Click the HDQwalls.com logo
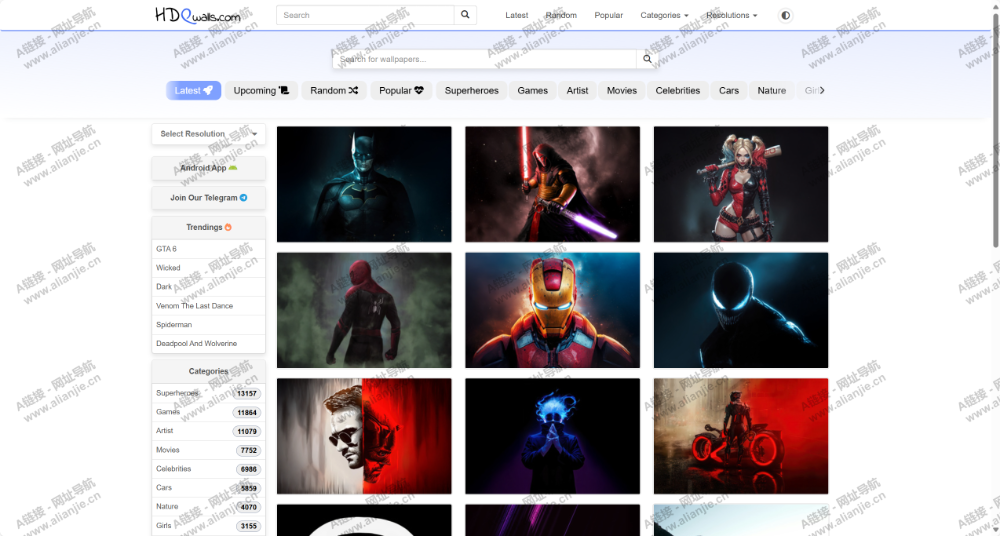Image resolution: width=1000 pixels, height=536 pixels. point(198,15)
